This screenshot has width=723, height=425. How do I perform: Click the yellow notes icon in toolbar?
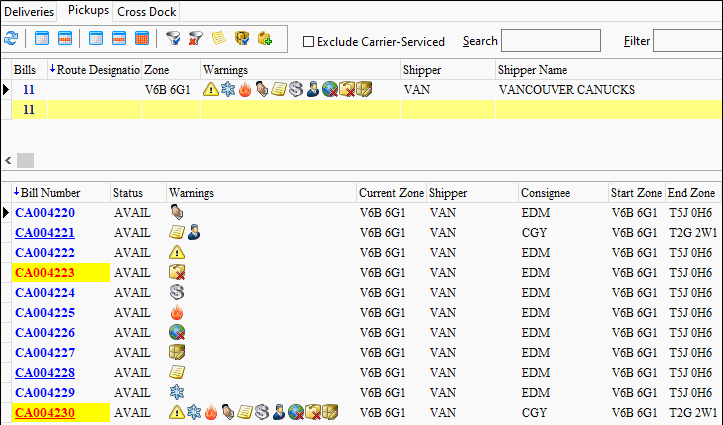point(217,39)
